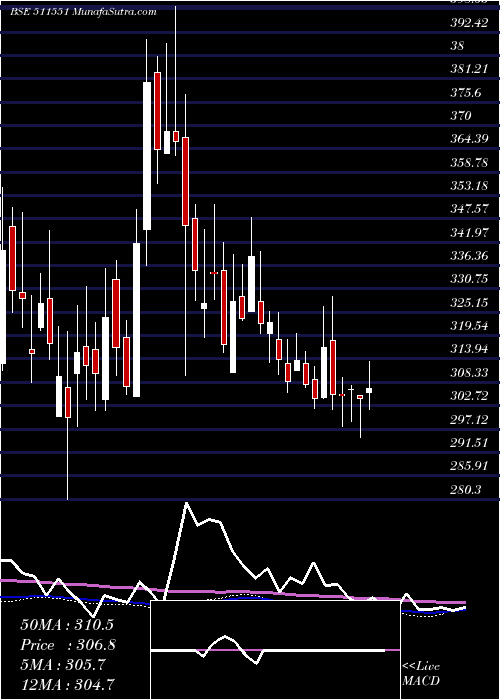Click the 50MA : 310.5 readout
The width and height of the screenshot is (500, 700).
[67, 625]
